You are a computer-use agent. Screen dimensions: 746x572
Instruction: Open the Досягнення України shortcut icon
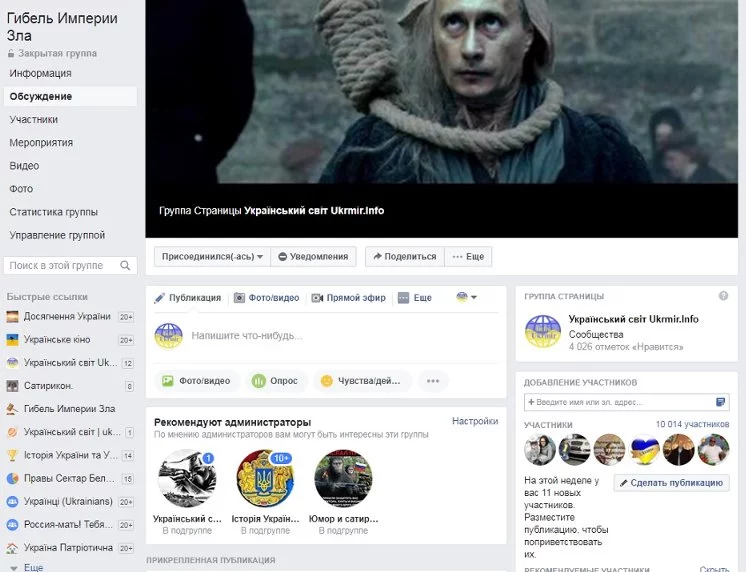coord(12,316)
